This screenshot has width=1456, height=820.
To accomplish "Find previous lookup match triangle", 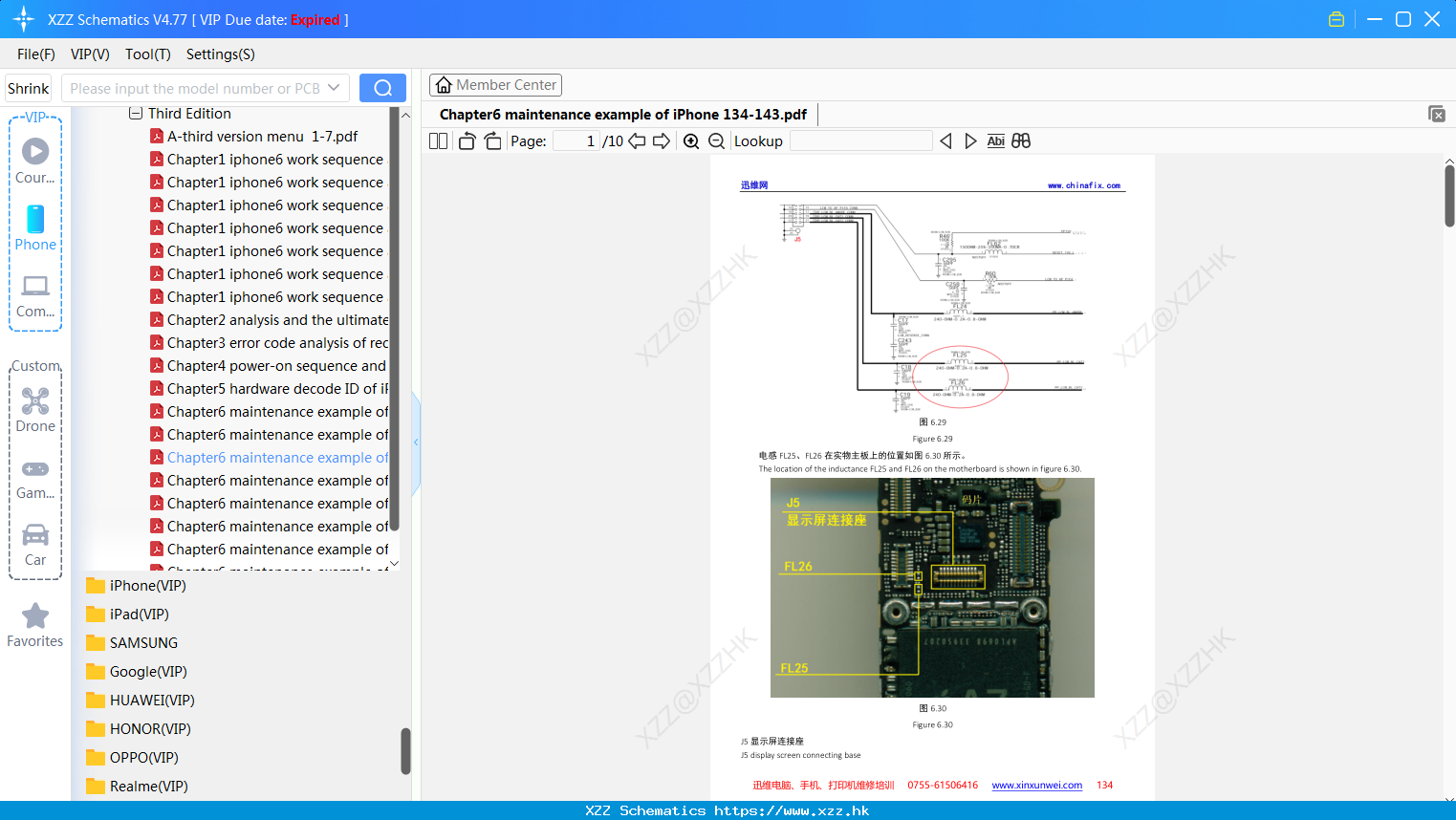I will coord(945,141).
